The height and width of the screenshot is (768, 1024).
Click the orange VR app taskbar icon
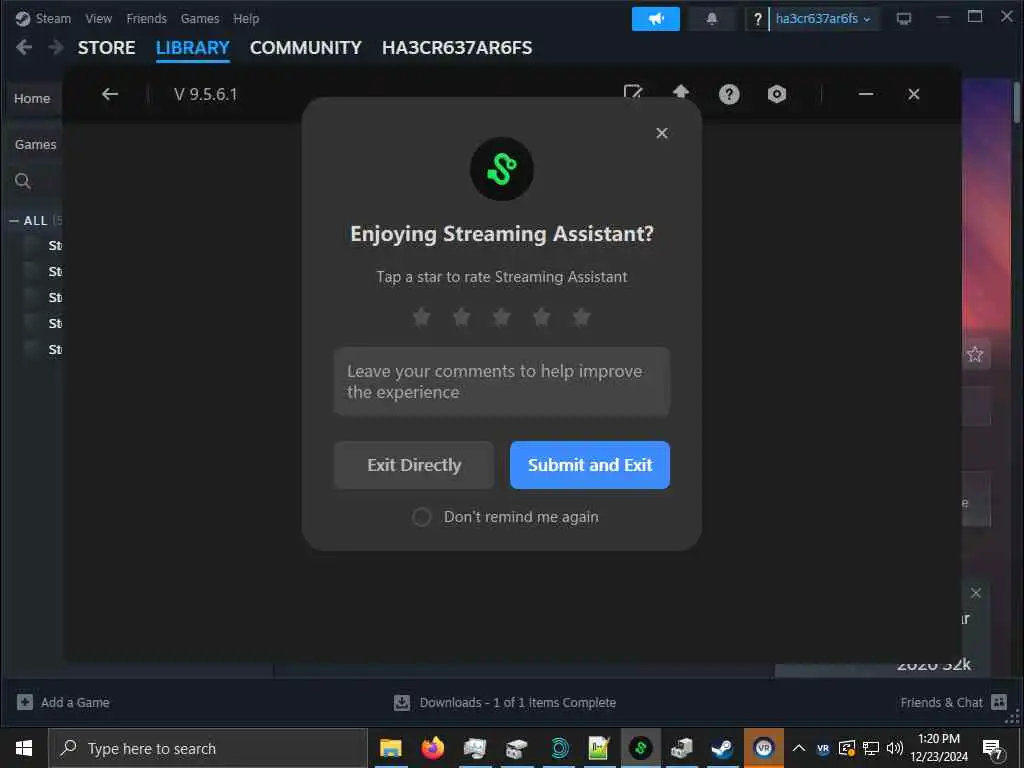point(763,748)
